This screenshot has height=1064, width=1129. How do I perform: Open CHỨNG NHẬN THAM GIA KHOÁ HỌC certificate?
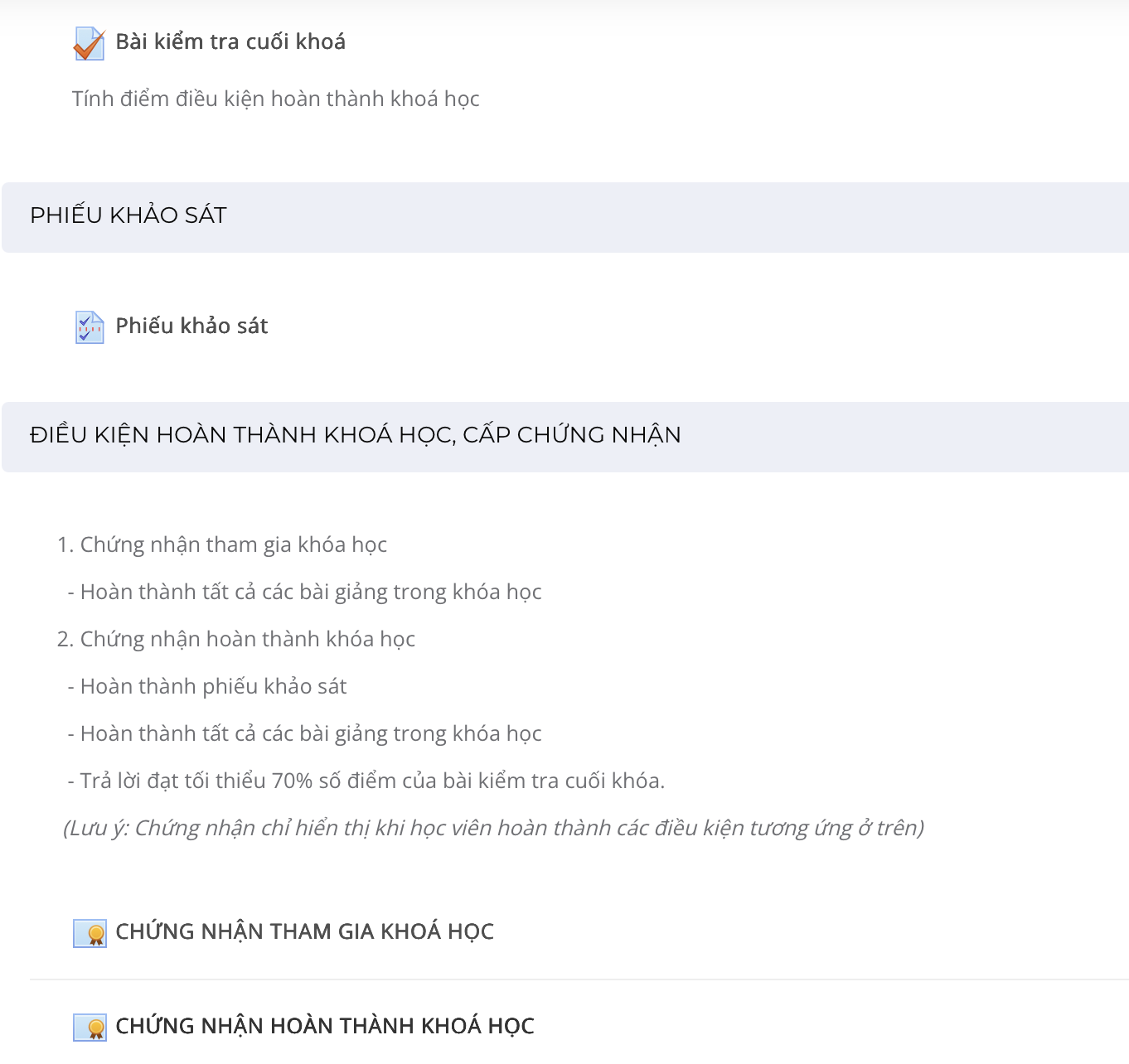(x=304, y=931)
